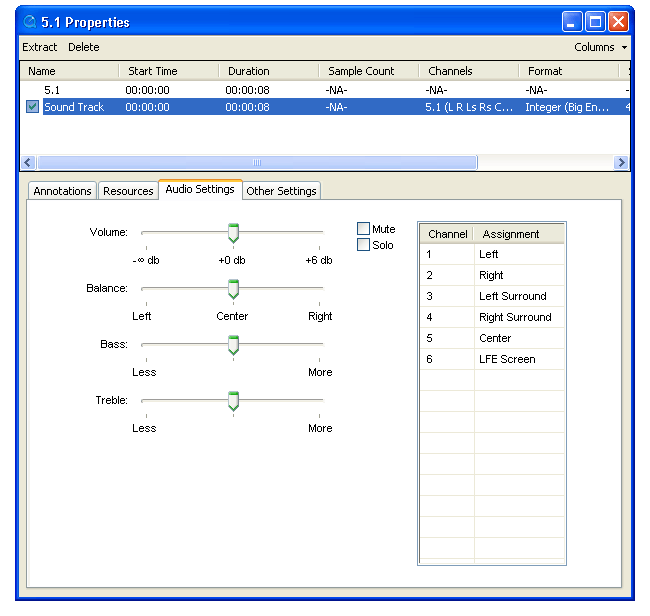Sort by the Duration column header

point(248,71)
